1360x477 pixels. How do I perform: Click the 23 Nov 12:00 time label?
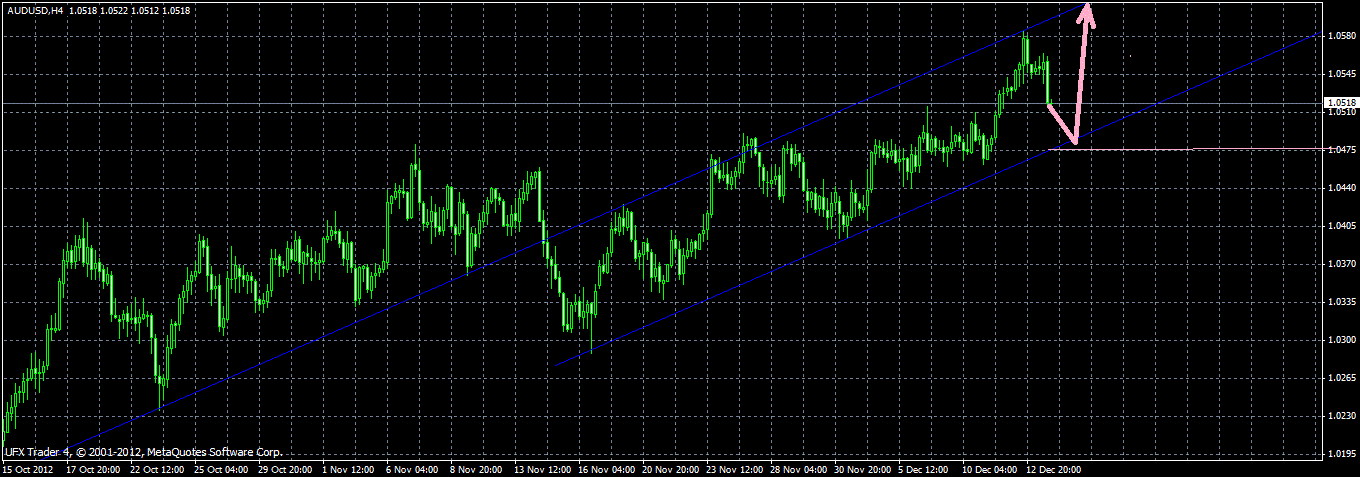coord(734,468)
